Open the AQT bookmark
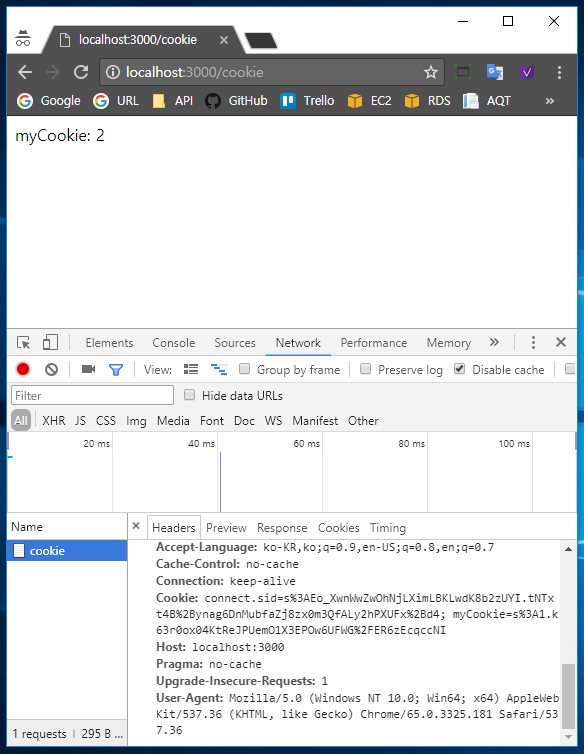Image resolution: width=584 pixels, height=754 pixels. tap(486, 101)
